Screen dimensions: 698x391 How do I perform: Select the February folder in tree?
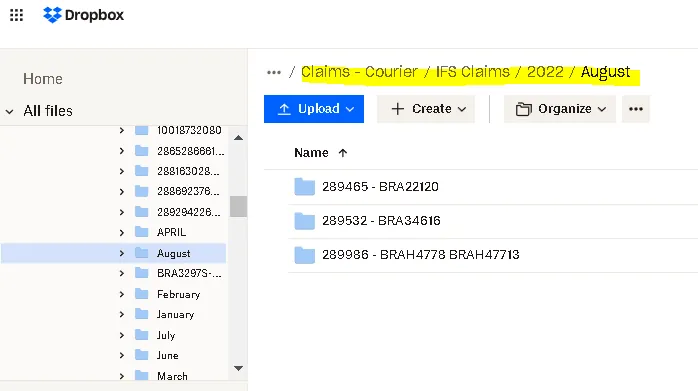click(179, 294)
